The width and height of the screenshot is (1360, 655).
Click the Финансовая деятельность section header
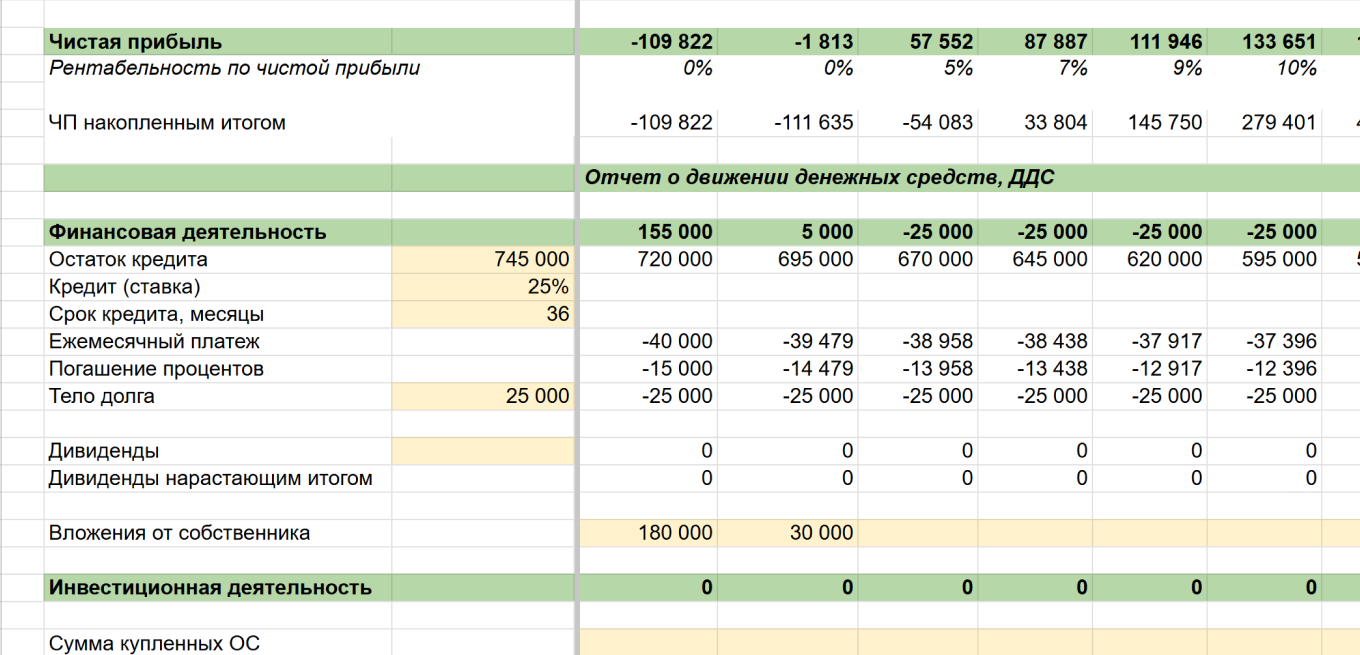(188, 232)
